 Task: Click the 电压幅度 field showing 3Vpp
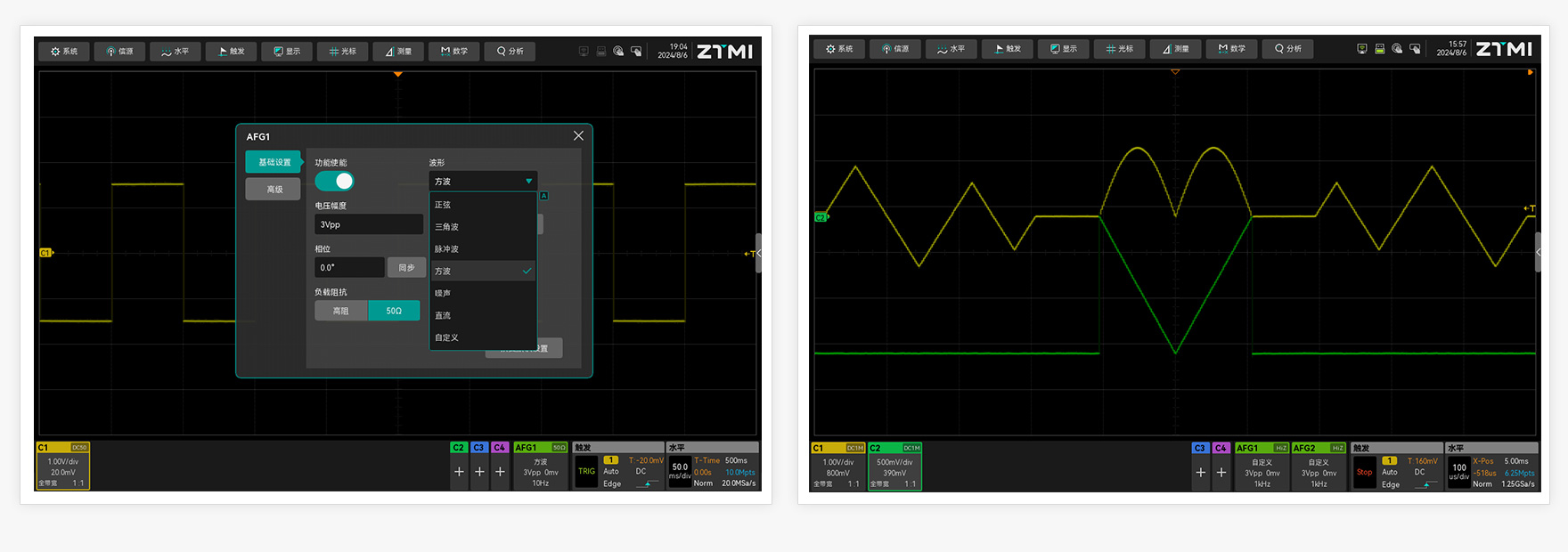tap(368, 224)
